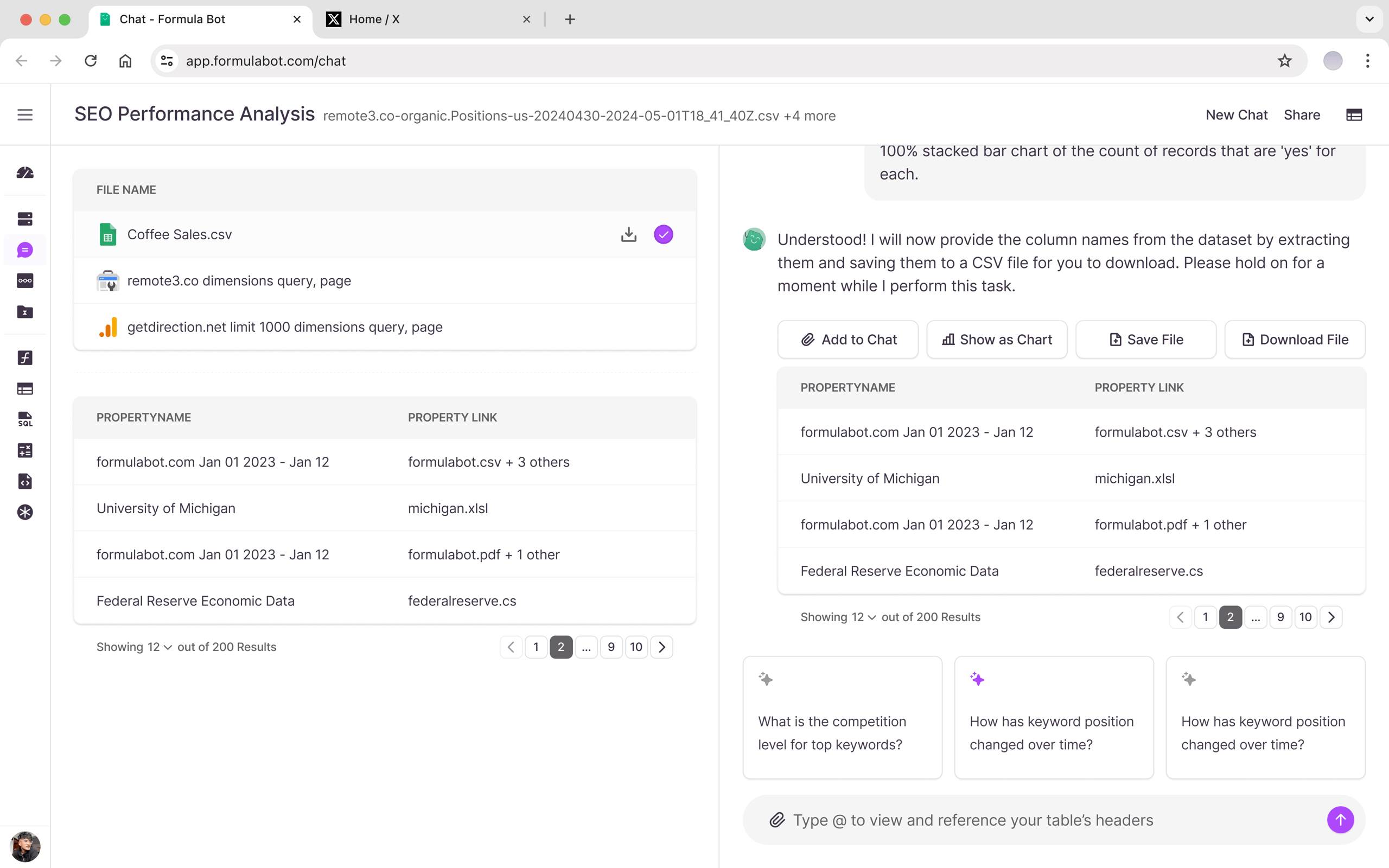Viewport: 1389px width, 868px height.
Task: Select remote3.co dimensions query, page row
Action: [x=385, y=280]
